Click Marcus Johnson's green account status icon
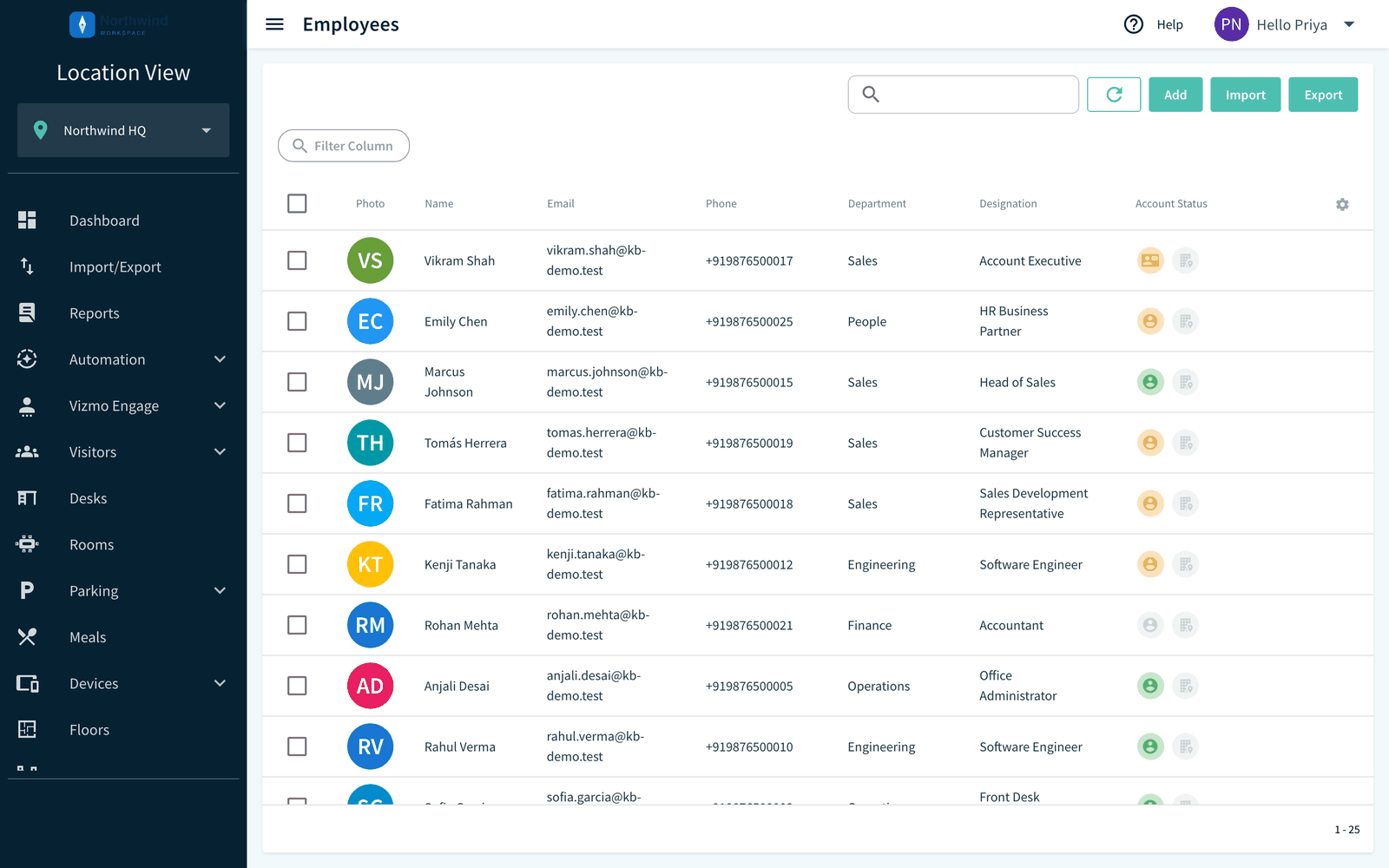The image size is (1389, 868). click(x=1150, y=382)
